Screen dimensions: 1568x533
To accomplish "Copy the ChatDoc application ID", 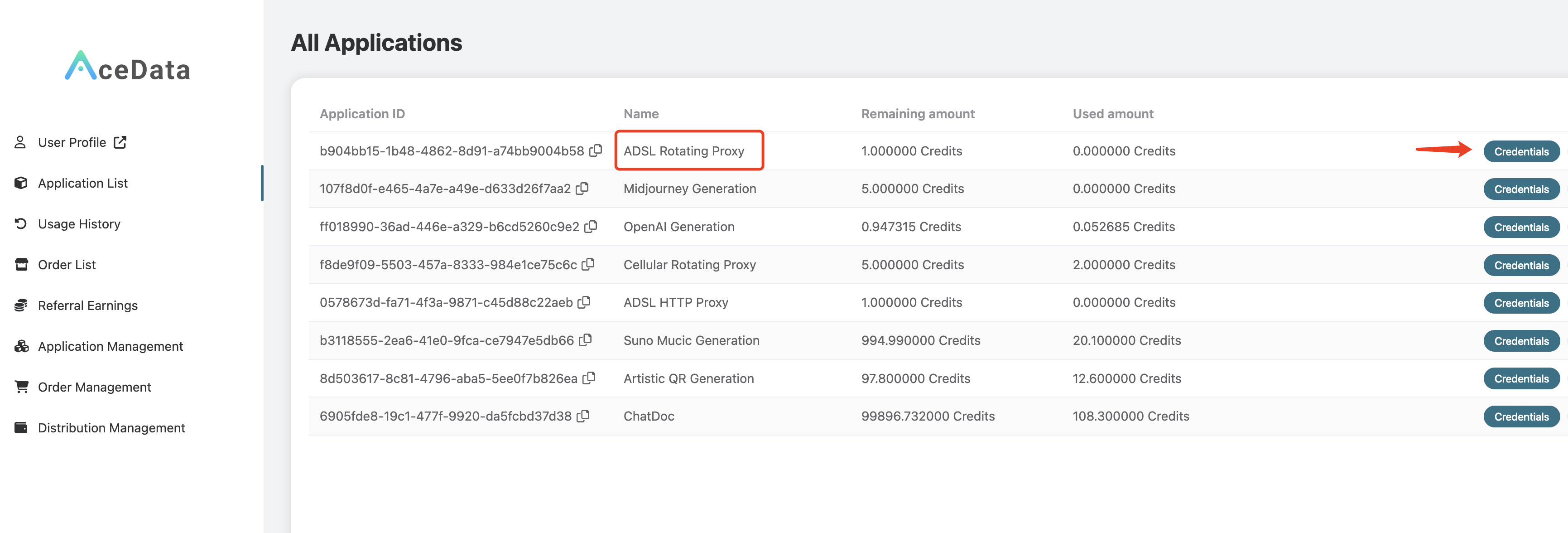I will pyautogui.click(x=583, y=416).
